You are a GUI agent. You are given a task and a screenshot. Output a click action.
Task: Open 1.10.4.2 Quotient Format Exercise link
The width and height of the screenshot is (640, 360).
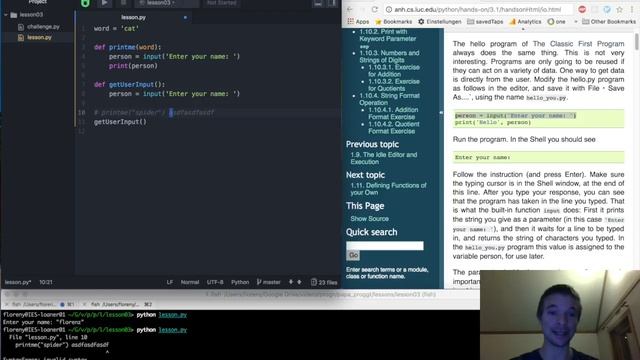[393, 128]
